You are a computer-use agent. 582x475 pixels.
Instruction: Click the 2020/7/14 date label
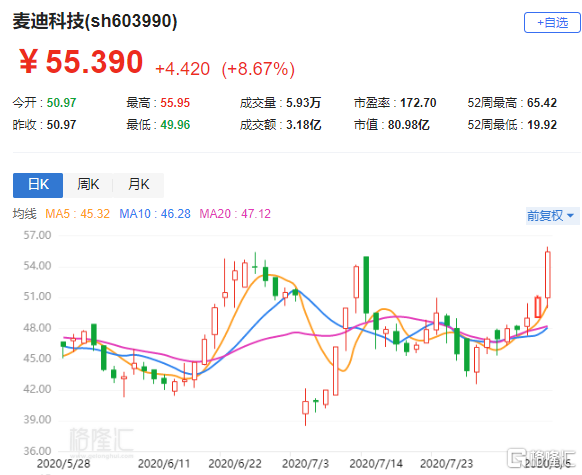[376, 464]
